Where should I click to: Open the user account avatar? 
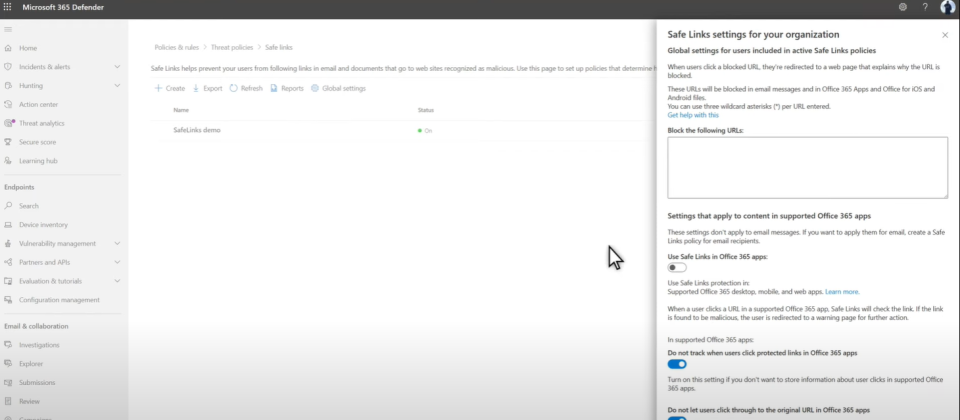pos(948,7)
